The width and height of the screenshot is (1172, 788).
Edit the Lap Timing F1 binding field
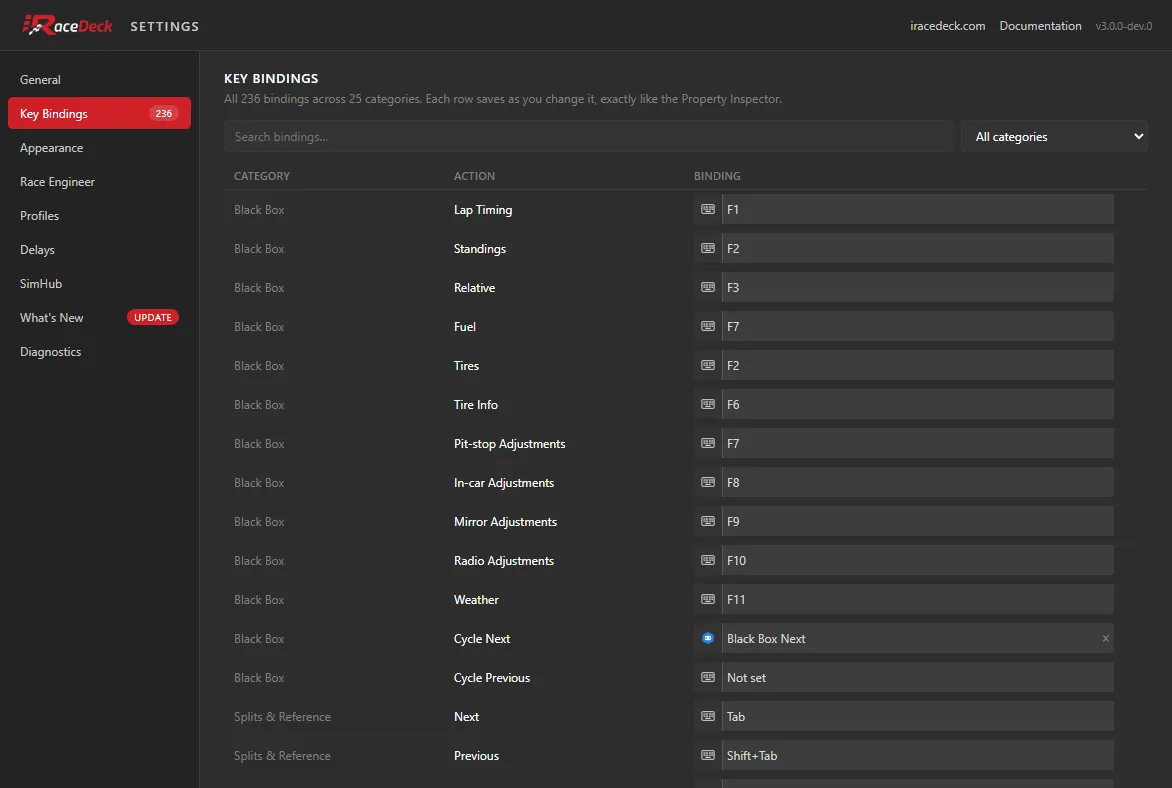pos(917,209)
